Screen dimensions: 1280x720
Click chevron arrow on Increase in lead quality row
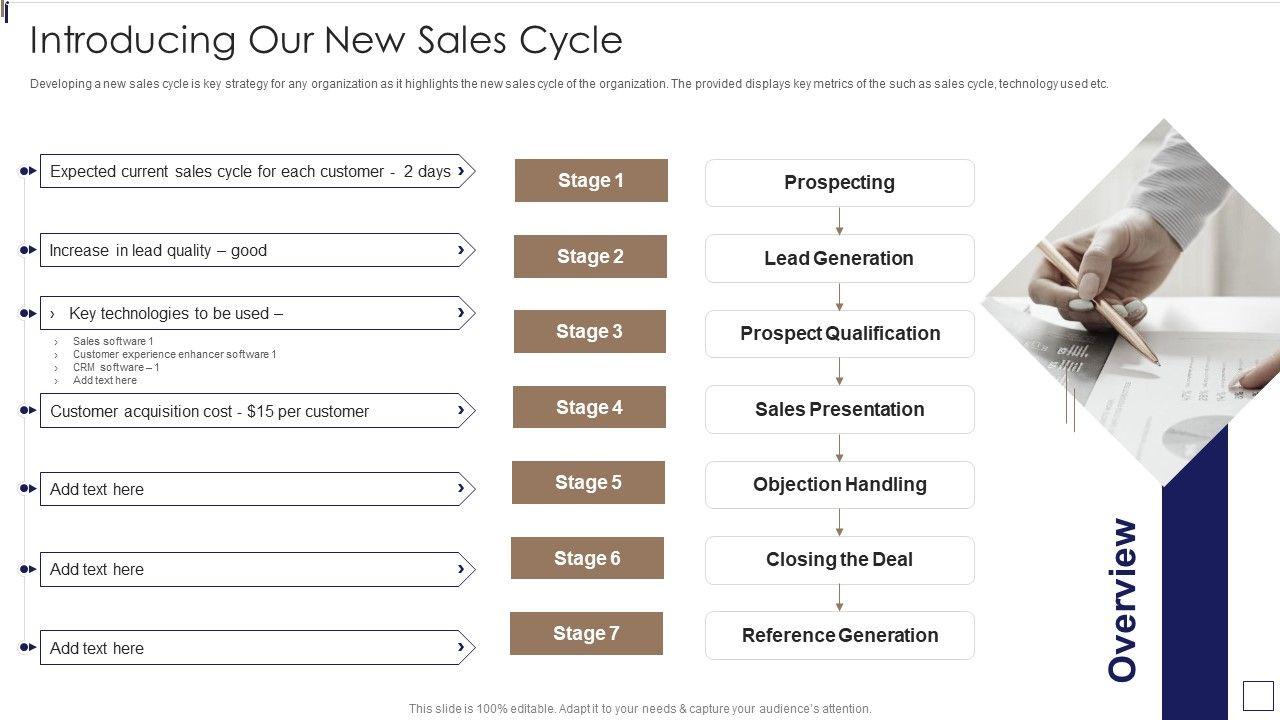[461, 250]
